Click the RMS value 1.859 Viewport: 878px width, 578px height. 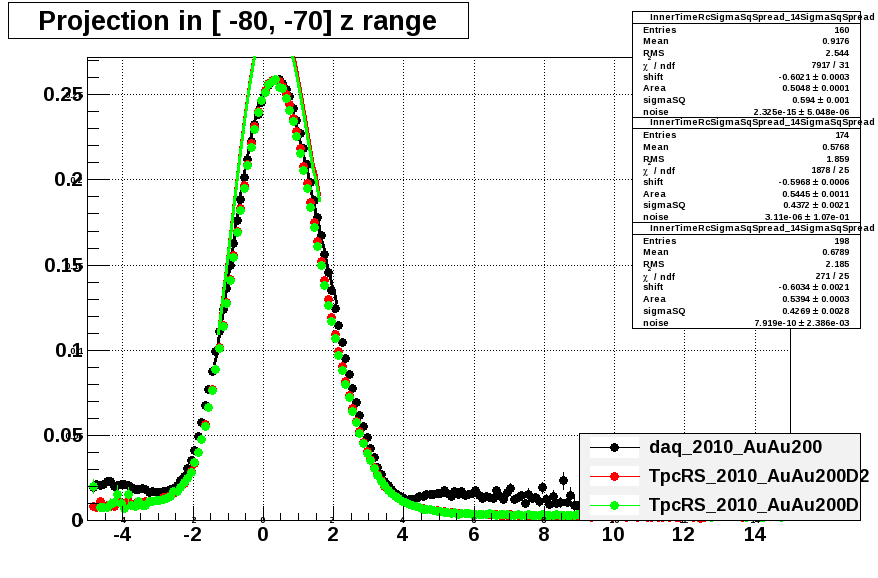pyautogui.click(x=837, y=159)
